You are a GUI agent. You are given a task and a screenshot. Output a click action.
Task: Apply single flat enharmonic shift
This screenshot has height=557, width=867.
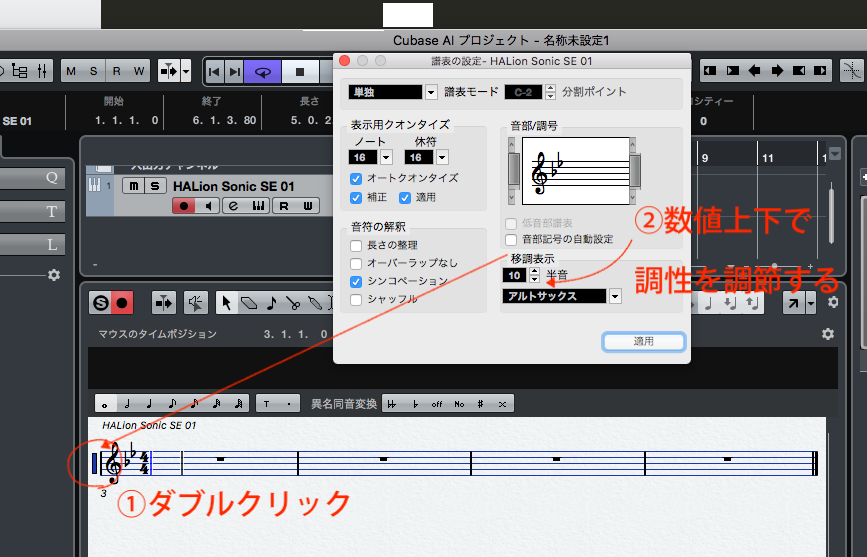pos(415,404)
